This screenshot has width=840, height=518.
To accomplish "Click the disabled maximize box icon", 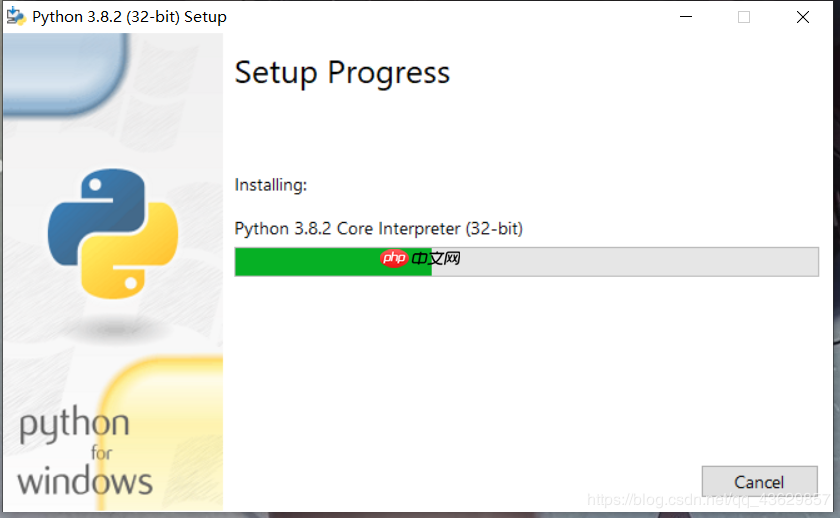I will pos(744,17).
